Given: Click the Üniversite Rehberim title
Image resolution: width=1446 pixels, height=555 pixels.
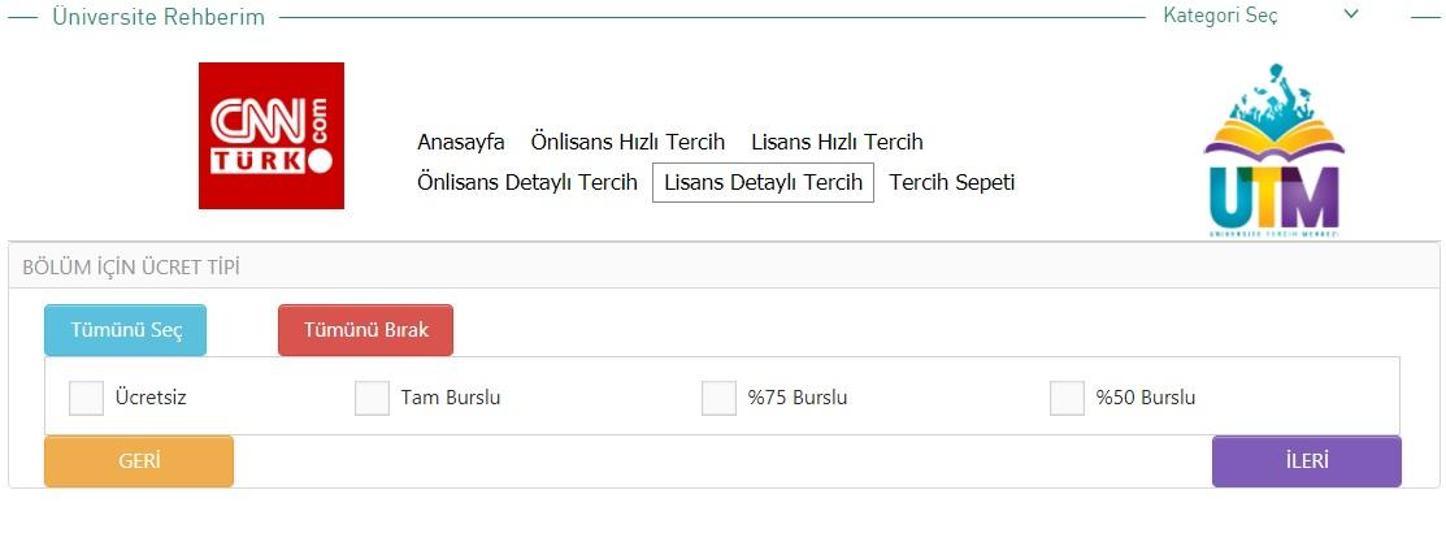Looking at the screenshot, I should [158, 17].
